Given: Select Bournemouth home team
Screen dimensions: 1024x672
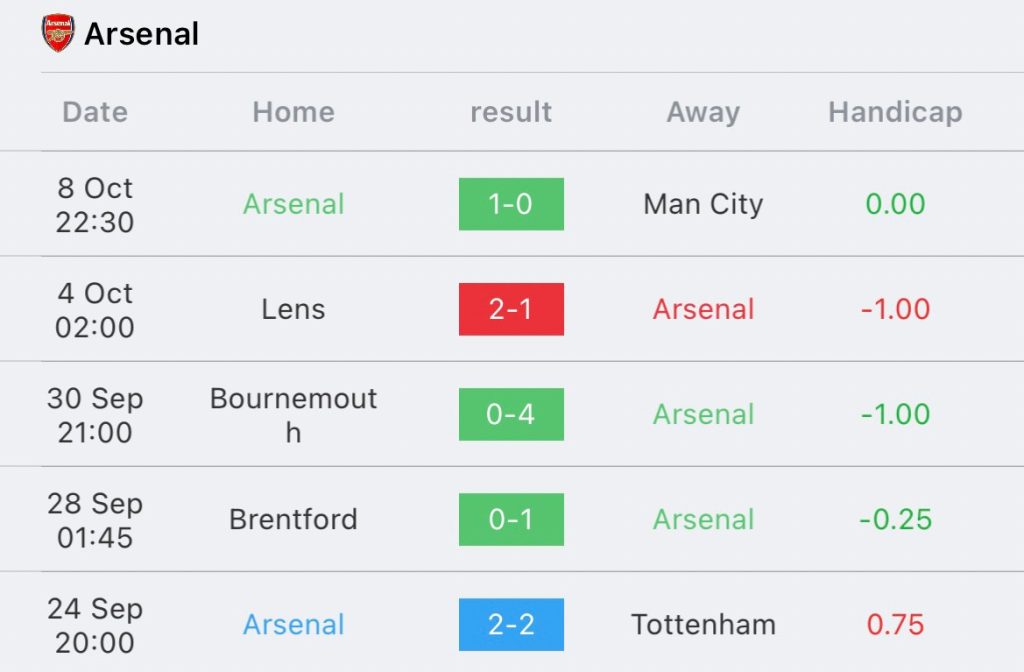Looking at the screenshot, I should coord(293,415).
